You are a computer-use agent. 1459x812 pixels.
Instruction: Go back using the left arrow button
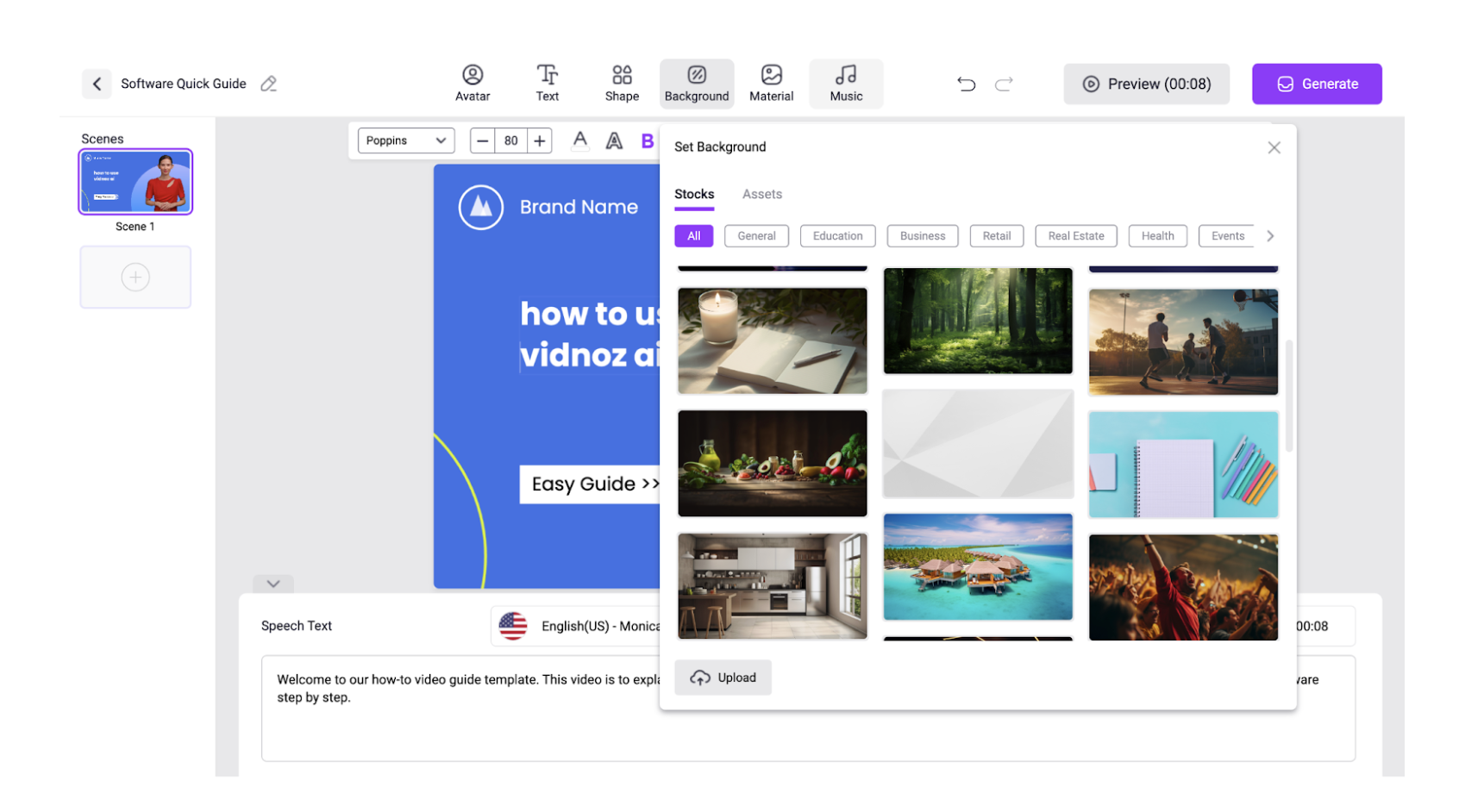pyautogui.click(x=97, y=84)
